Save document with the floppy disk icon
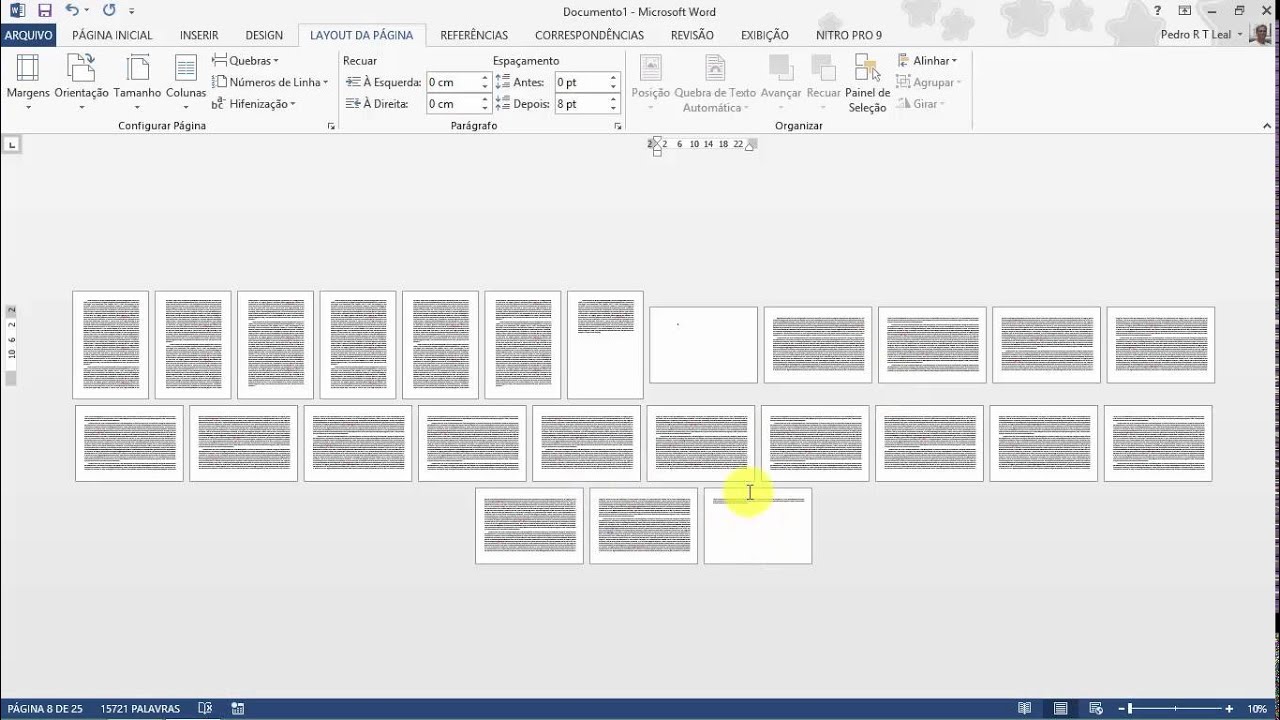Viewport: 1280px width, 720px height. 45,11
